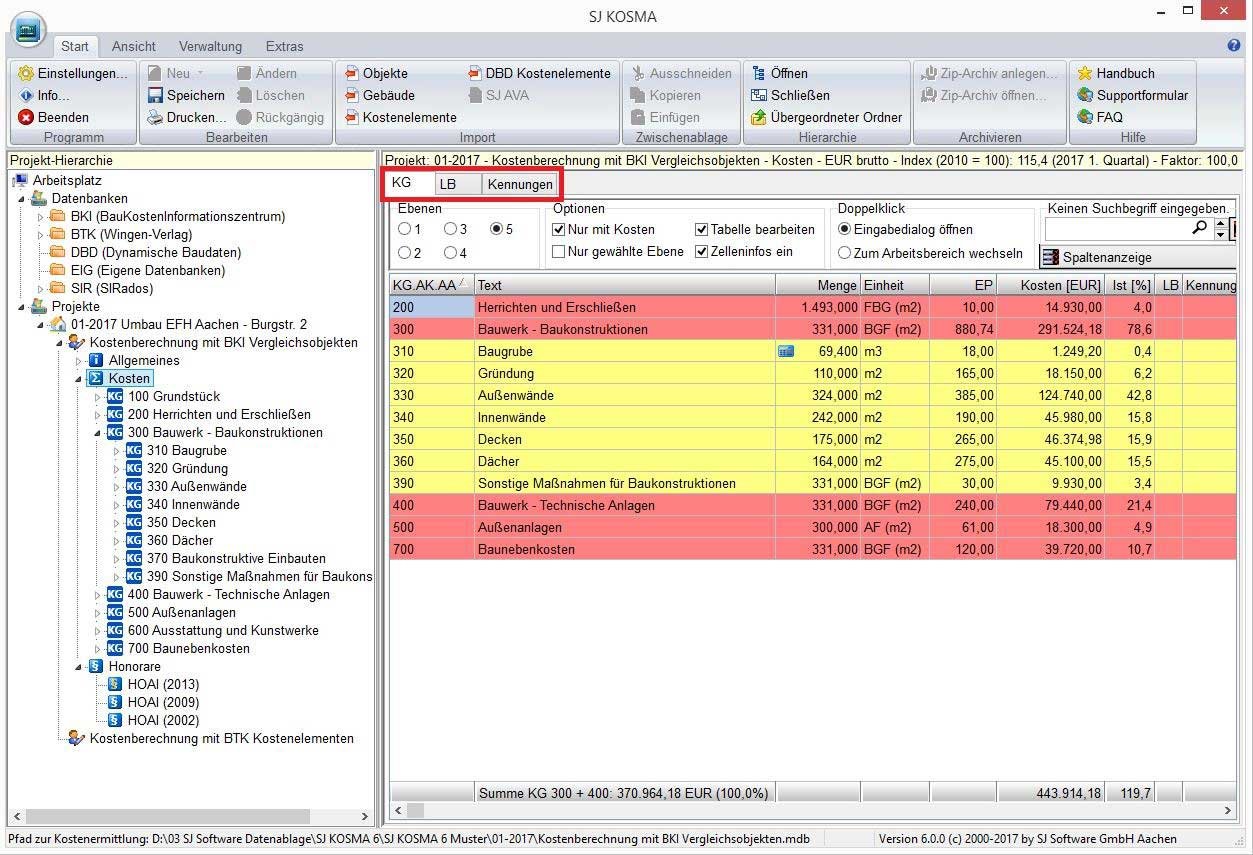Click the Kosten [EUR] column header
The width and height of the screenshot is (1253, 855).
(1051, 285)
